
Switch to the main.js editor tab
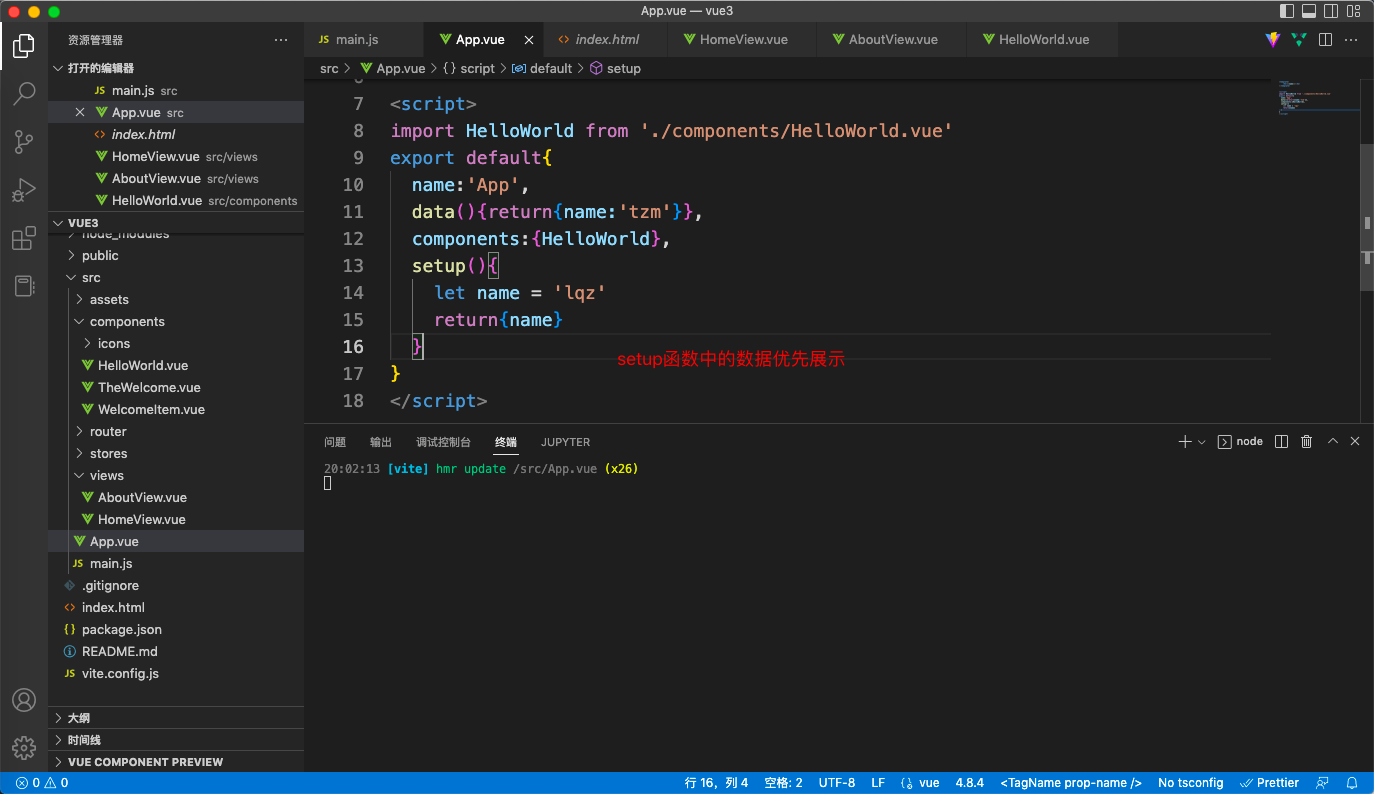[363, 40]
